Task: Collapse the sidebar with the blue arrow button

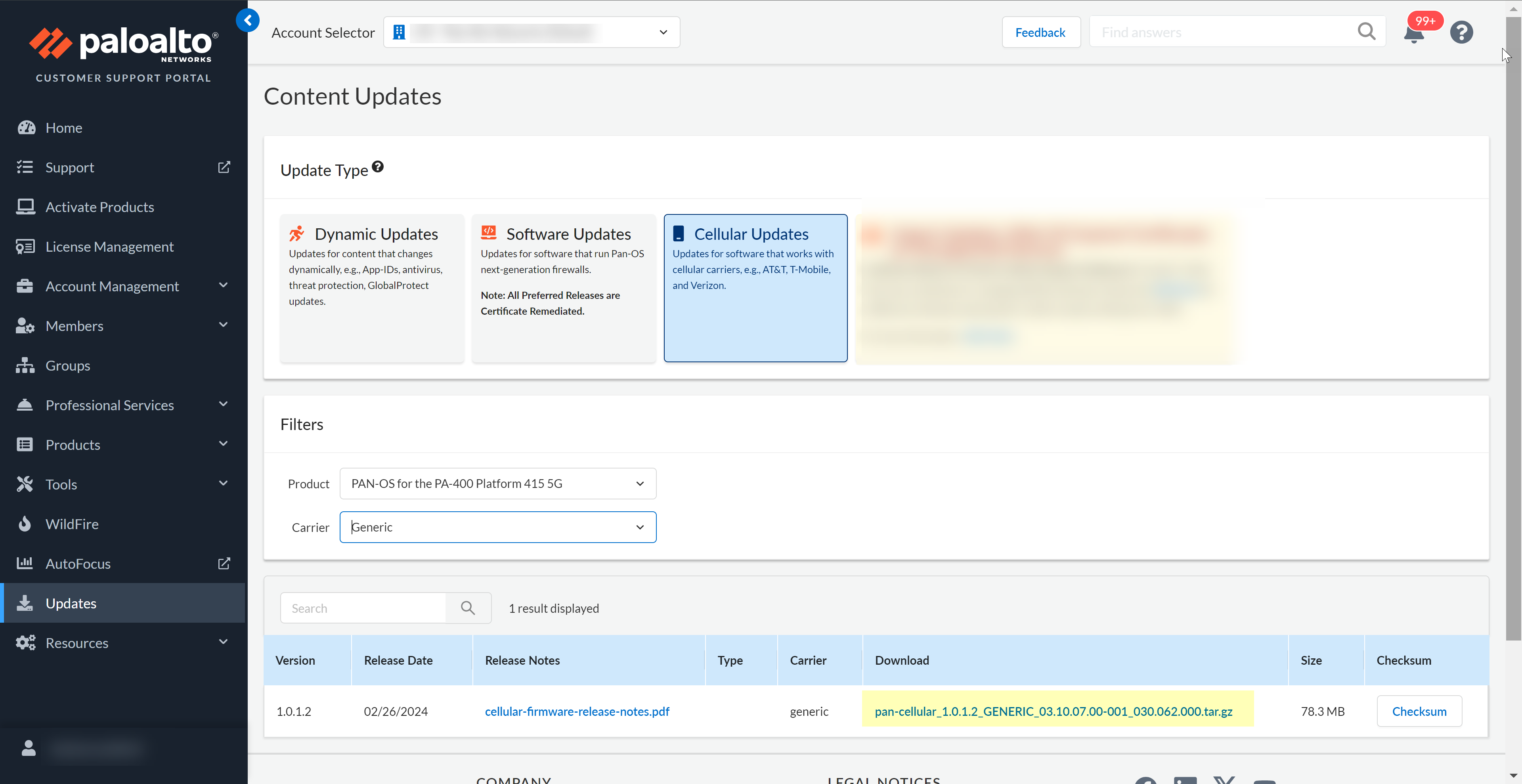Action: pos(248,21)
